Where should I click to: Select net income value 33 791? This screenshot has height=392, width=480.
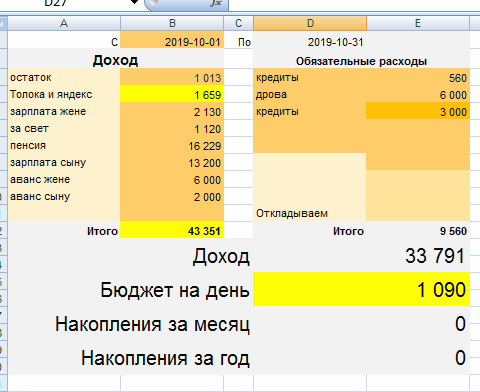coord(435,256)
